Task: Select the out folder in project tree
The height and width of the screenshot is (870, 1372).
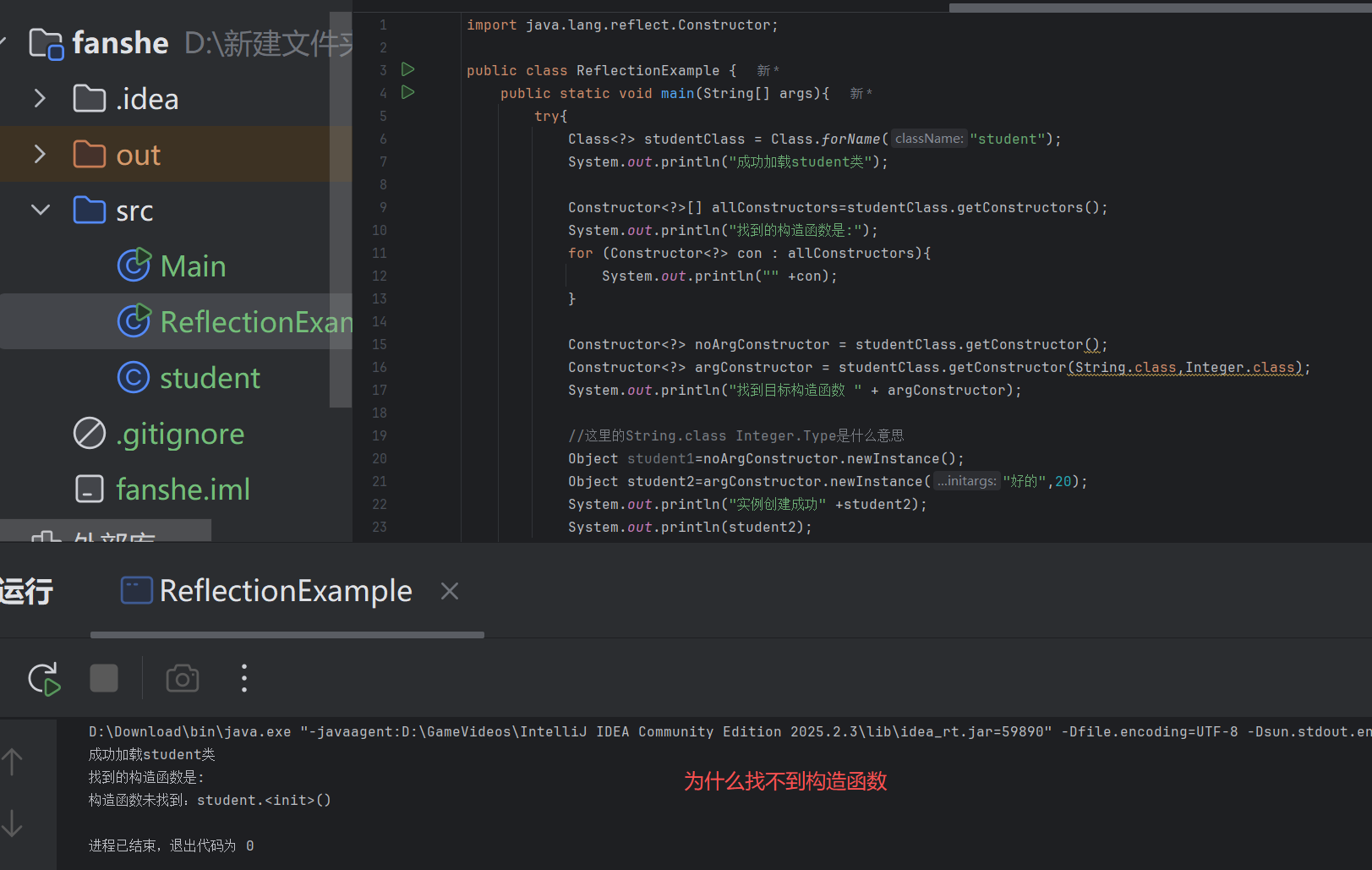Action: tap(139, 155)
